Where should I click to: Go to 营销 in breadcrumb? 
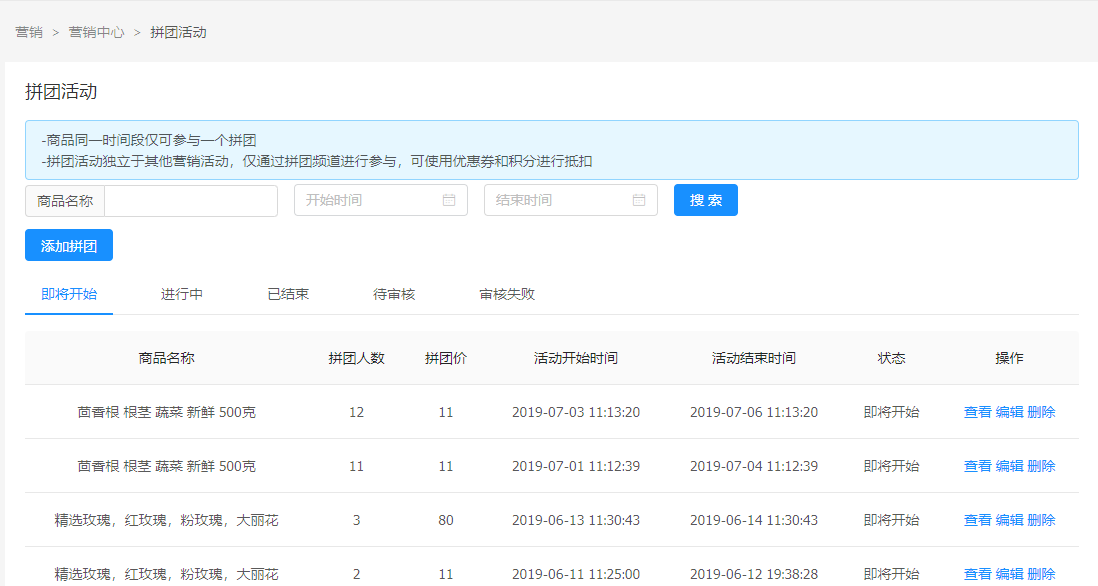tap(29, 32)
